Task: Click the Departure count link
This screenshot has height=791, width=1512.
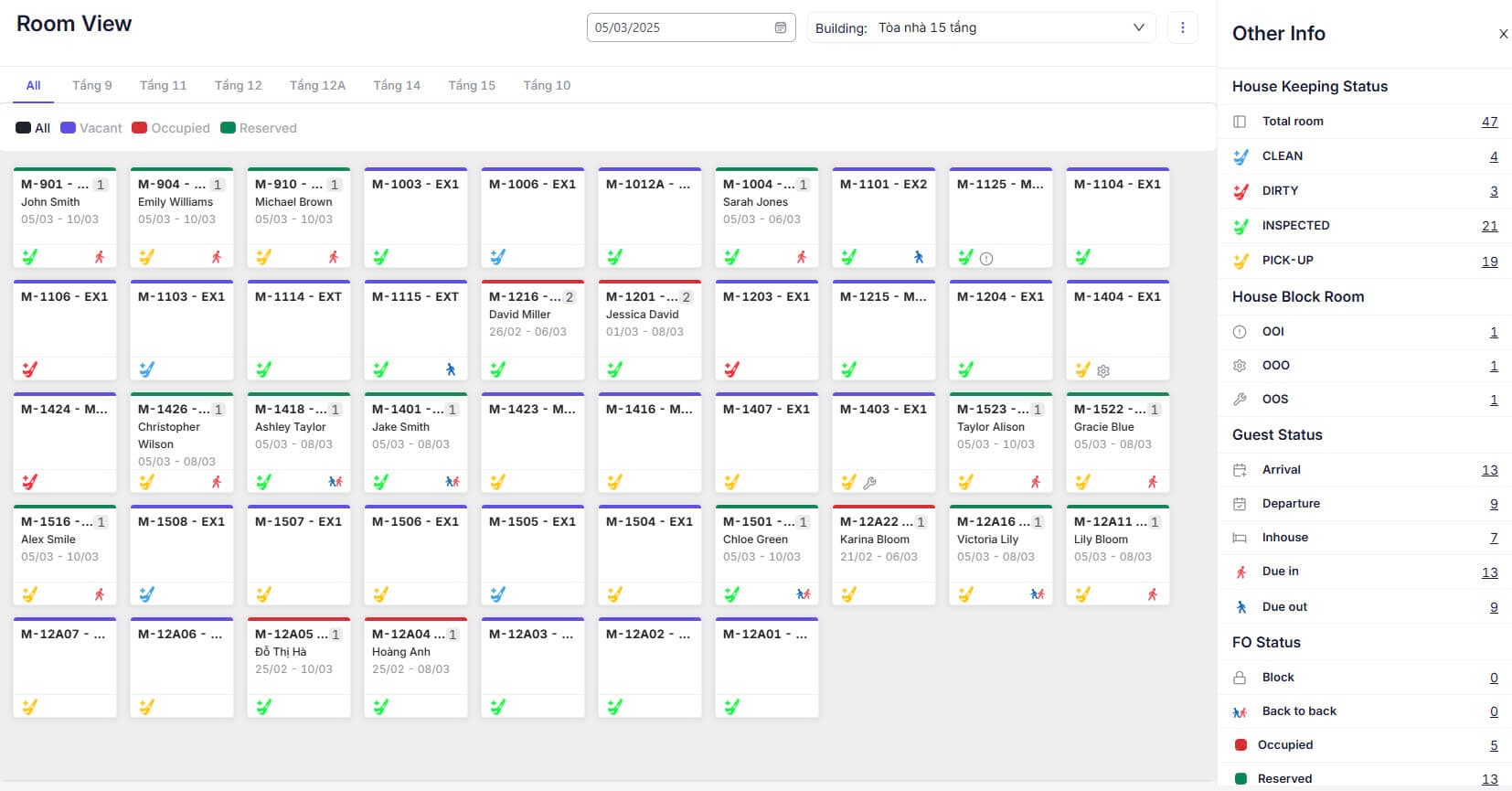Action: tap(1494, 504)
